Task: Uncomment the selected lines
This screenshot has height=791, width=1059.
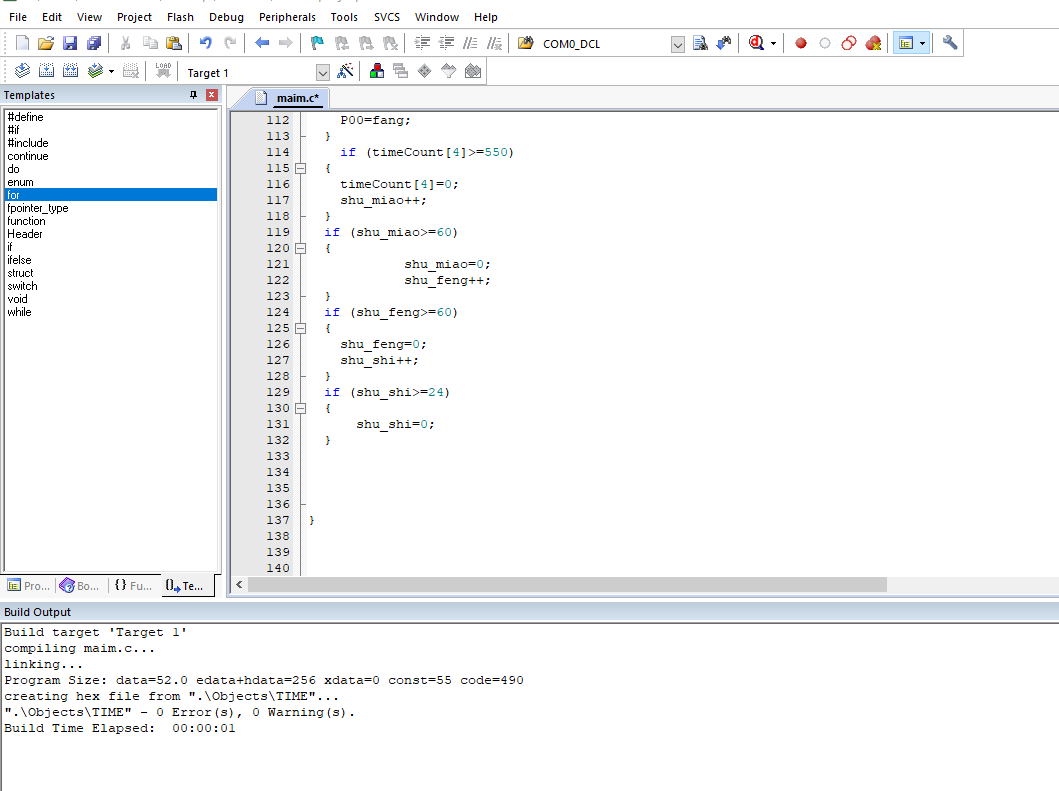Action: click(494, 43)
